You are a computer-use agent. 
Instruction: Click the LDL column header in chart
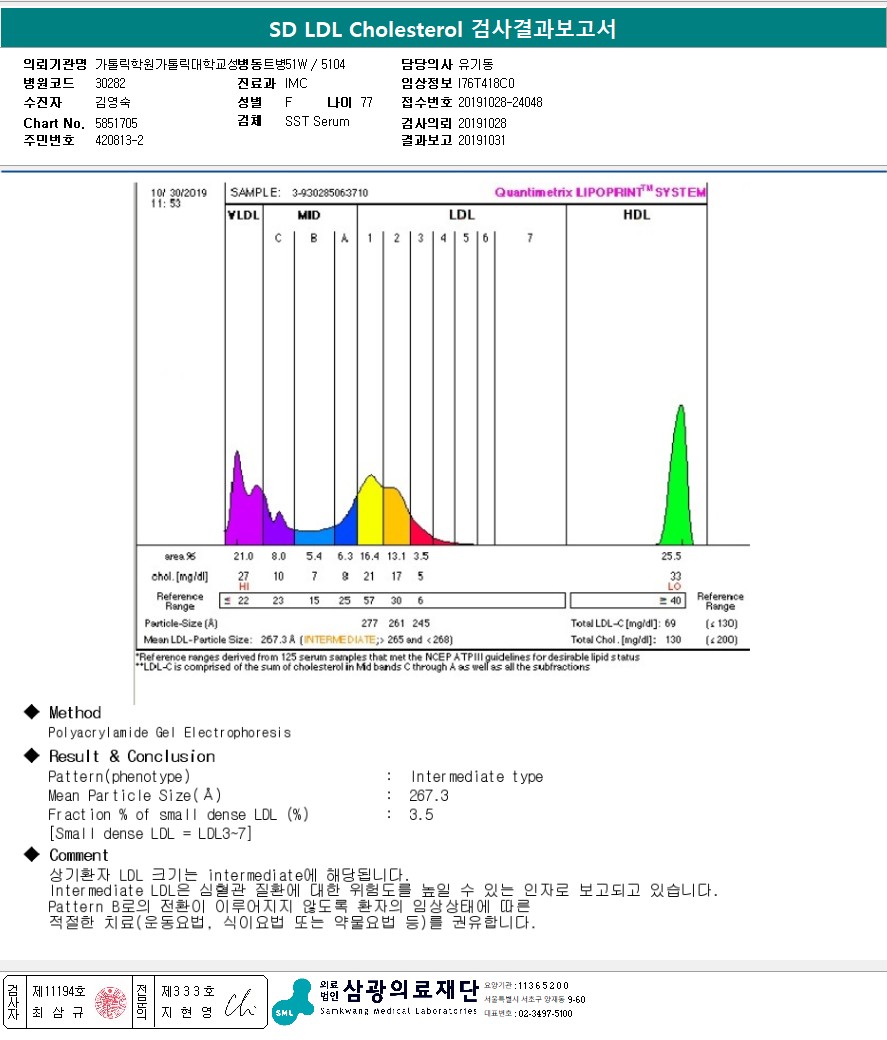pyautogui.click(x=462, y=215)
